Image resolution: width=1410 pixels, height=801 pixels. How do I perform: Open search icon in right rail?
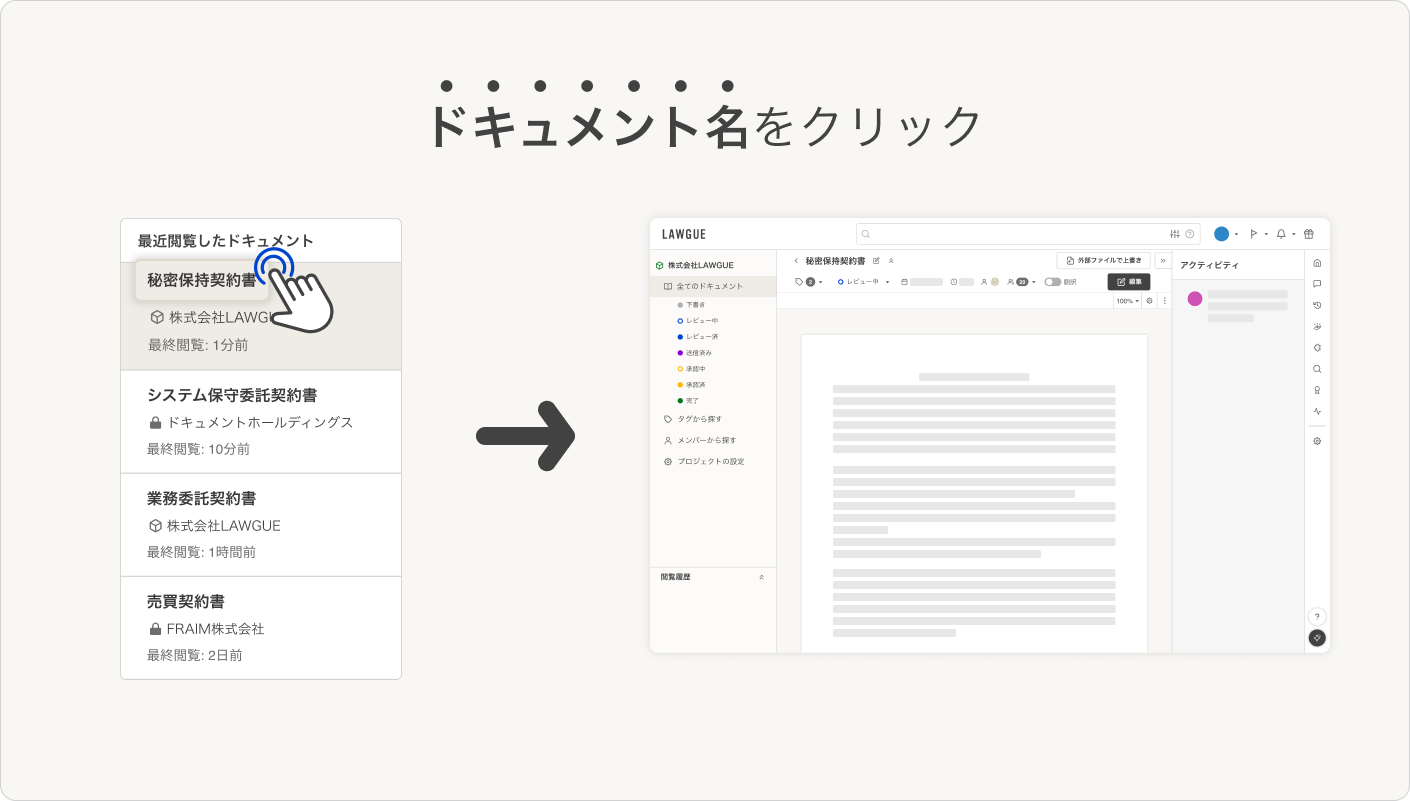pos(1317,369)
